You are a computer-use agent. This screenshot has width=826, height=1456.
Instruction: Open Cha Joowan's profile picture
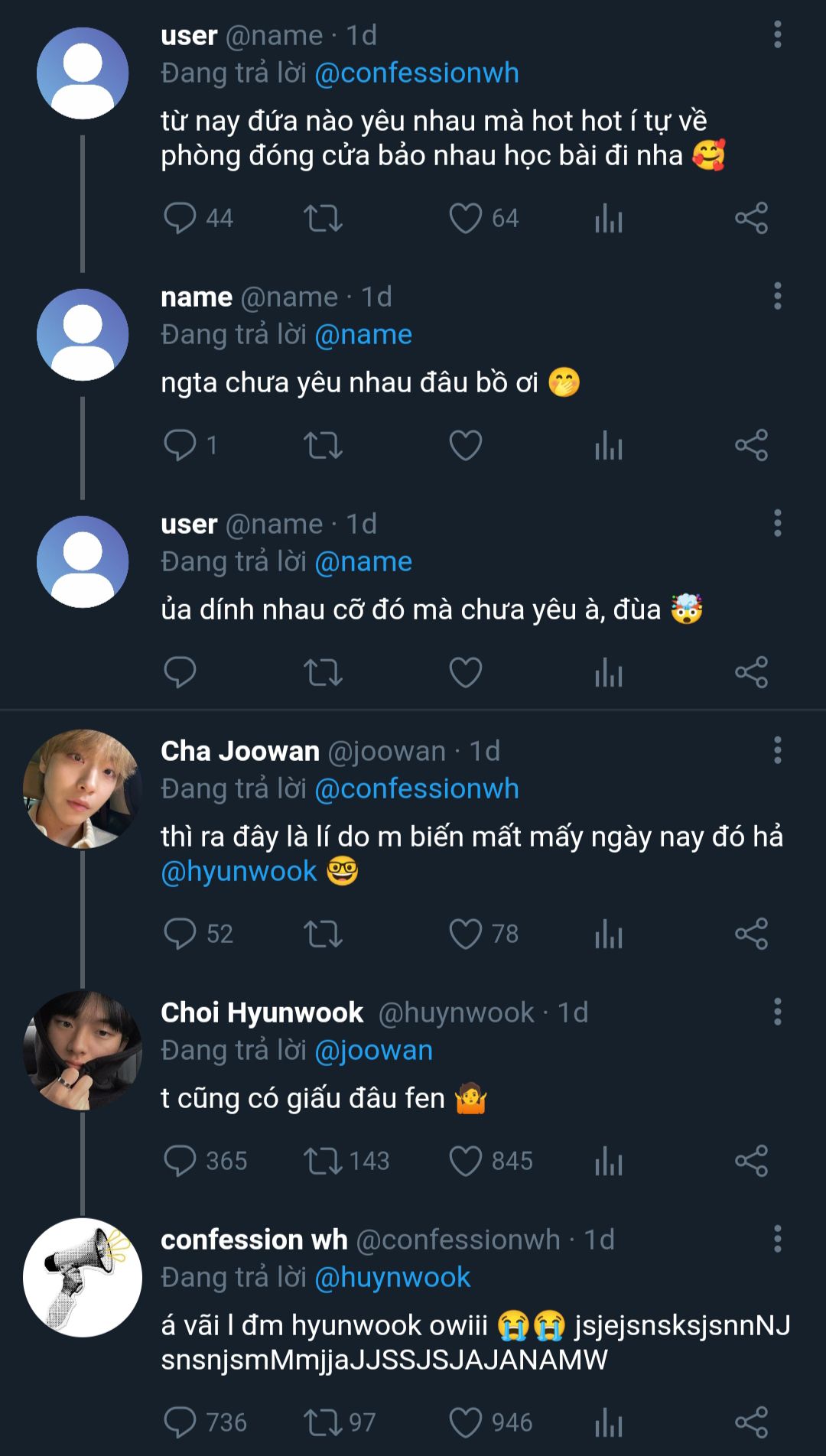point(83,788)
